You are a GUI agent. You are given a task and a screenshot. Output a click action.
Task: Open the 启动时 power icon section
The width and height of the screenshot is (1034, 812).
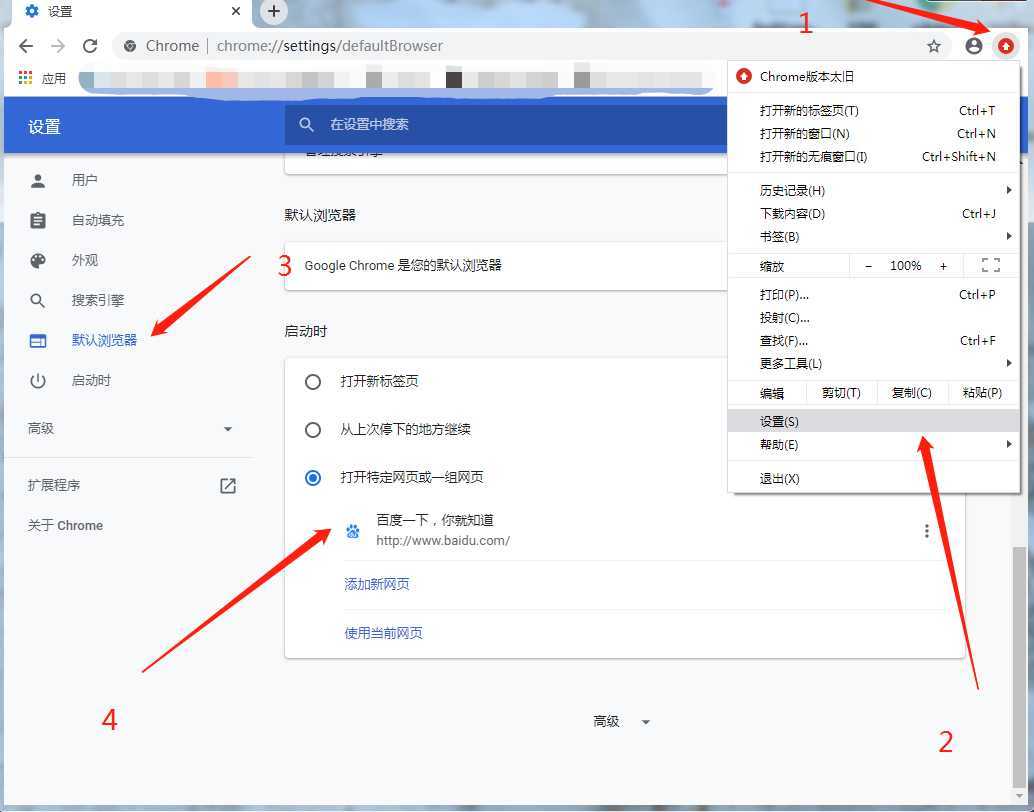pos(38,380)
